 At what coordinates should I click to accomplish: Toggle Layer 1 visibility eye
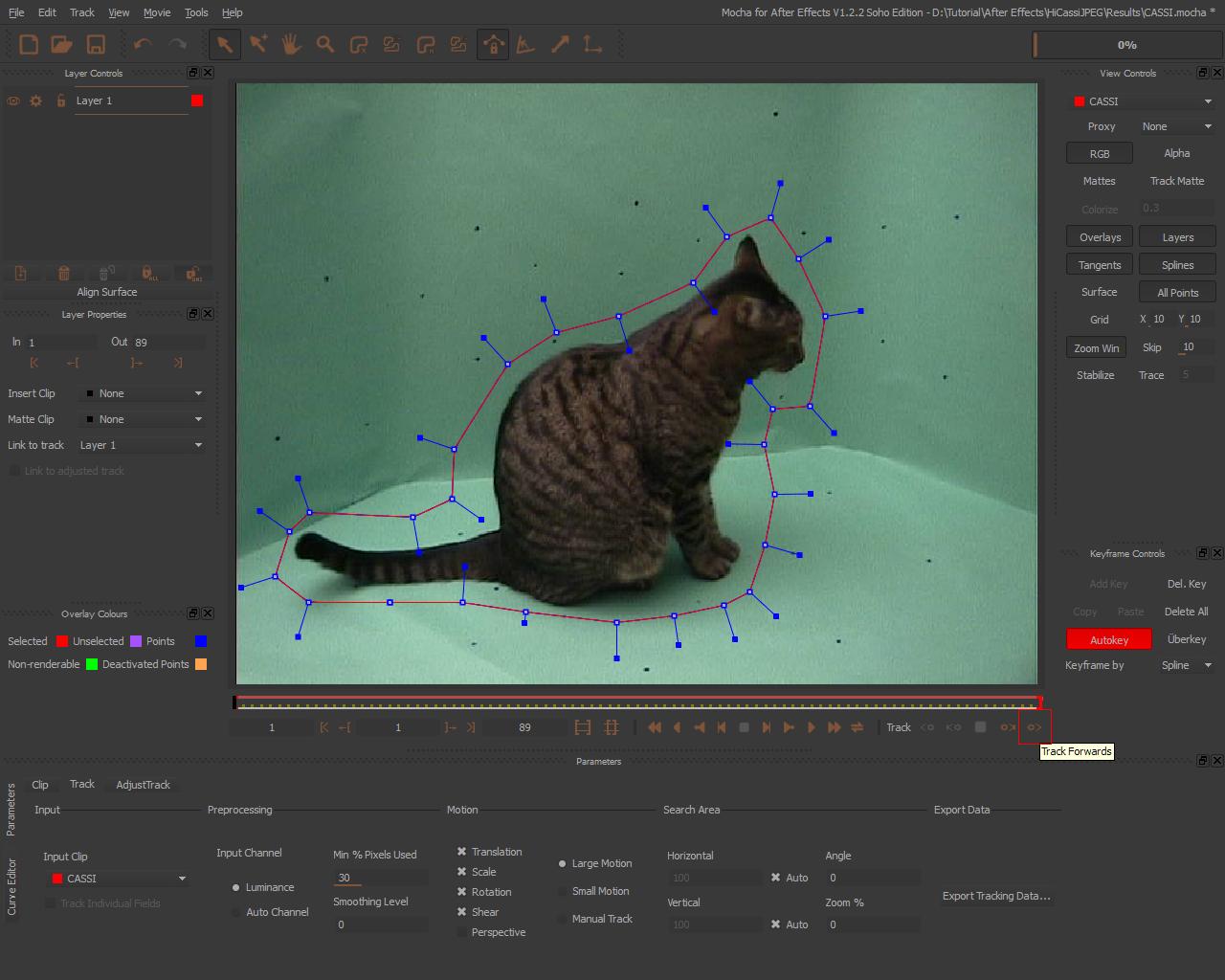pyautogui.click(x=13, y=100)
